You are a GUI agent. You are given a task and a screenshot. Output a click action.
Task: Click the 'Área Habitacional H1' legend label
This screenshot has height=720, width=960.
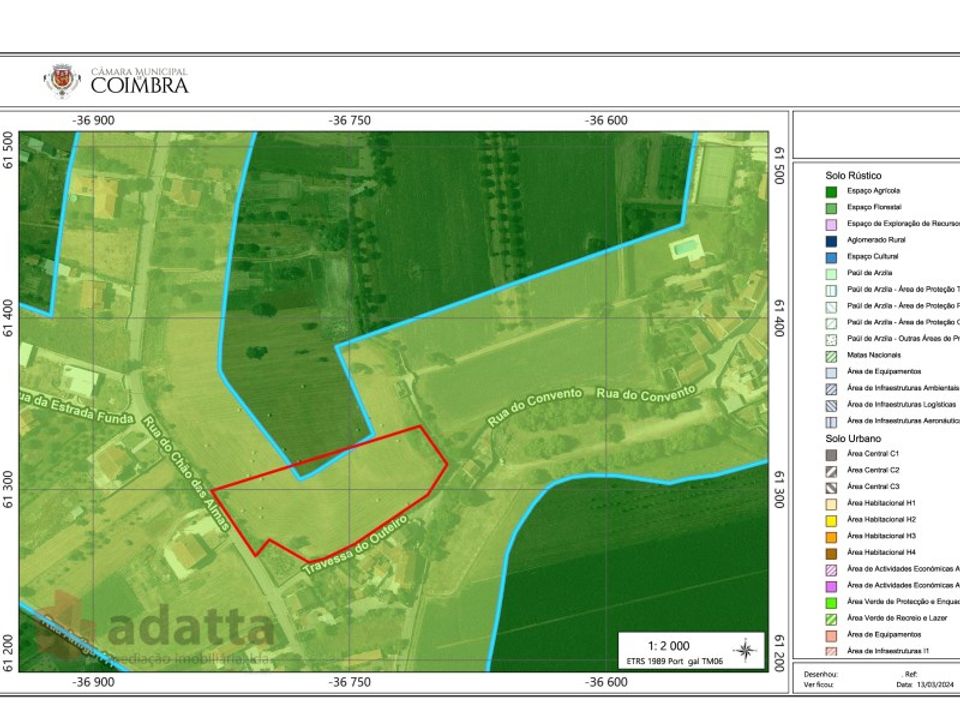pos(881,503)
